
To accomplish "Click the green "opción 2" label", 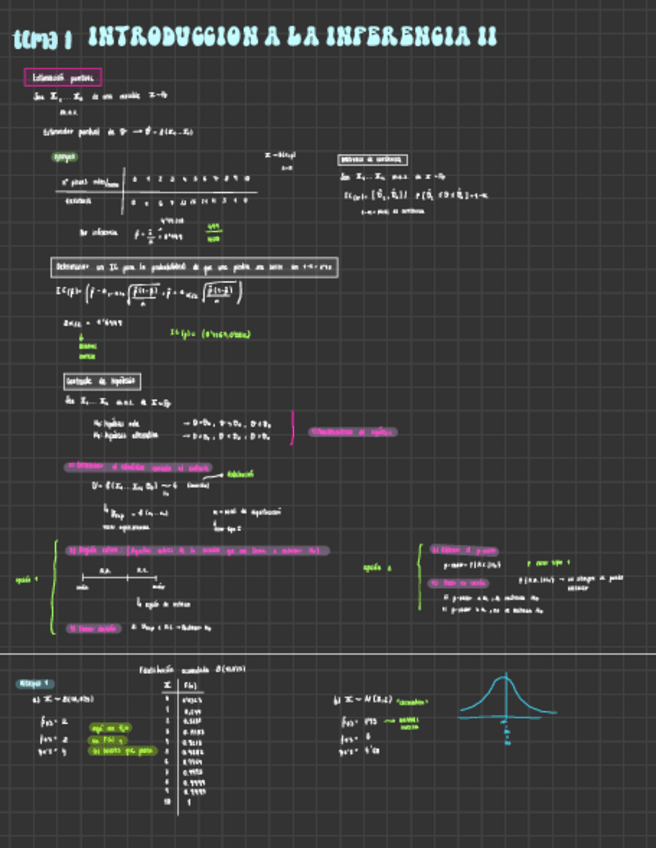I will pyautogui.click(x=377, y=567).
